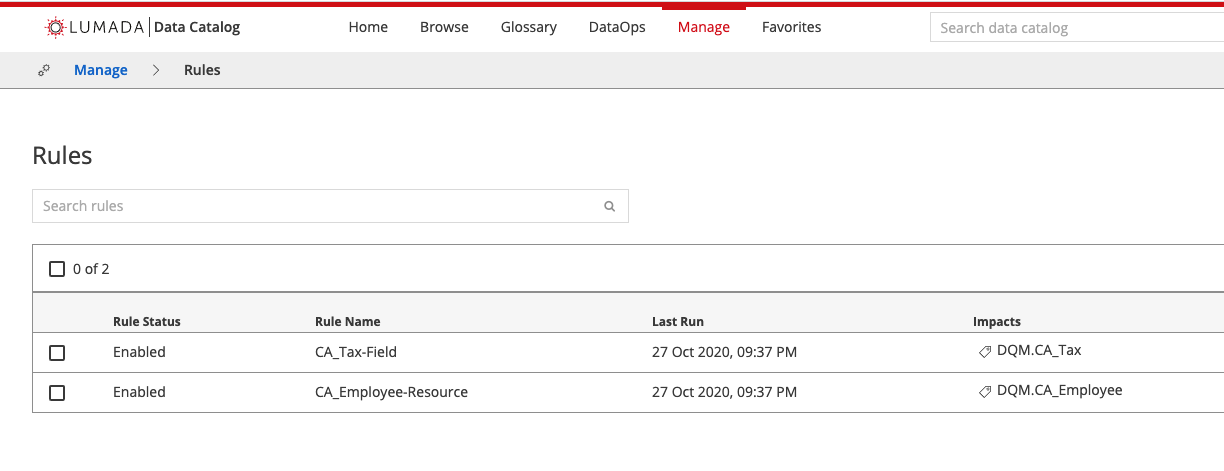The image size is (1224, 471).
Task: Click the breadcrumb chevron separator
Action: pos(156,70)
